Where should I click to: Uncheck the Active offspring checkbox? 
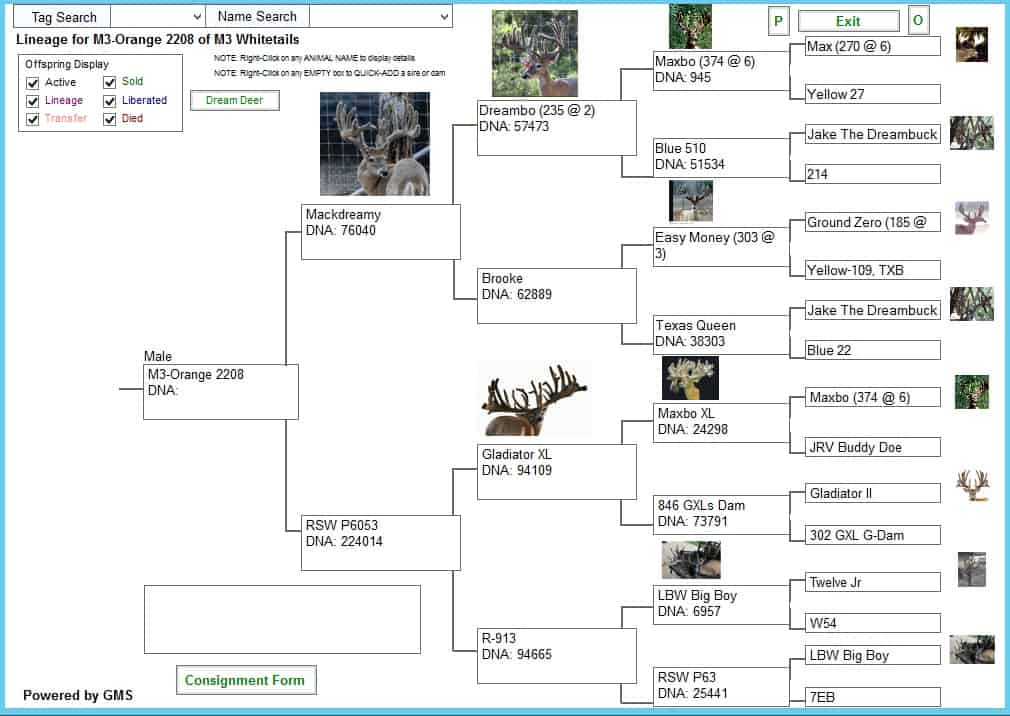[33, 83]
